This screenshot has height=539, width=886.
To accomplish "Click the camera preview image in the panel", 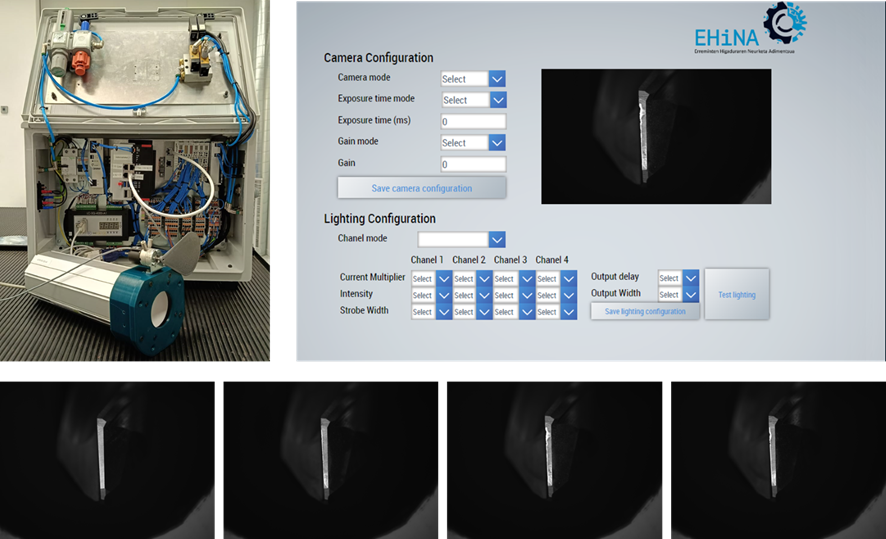I will (656, 136).
